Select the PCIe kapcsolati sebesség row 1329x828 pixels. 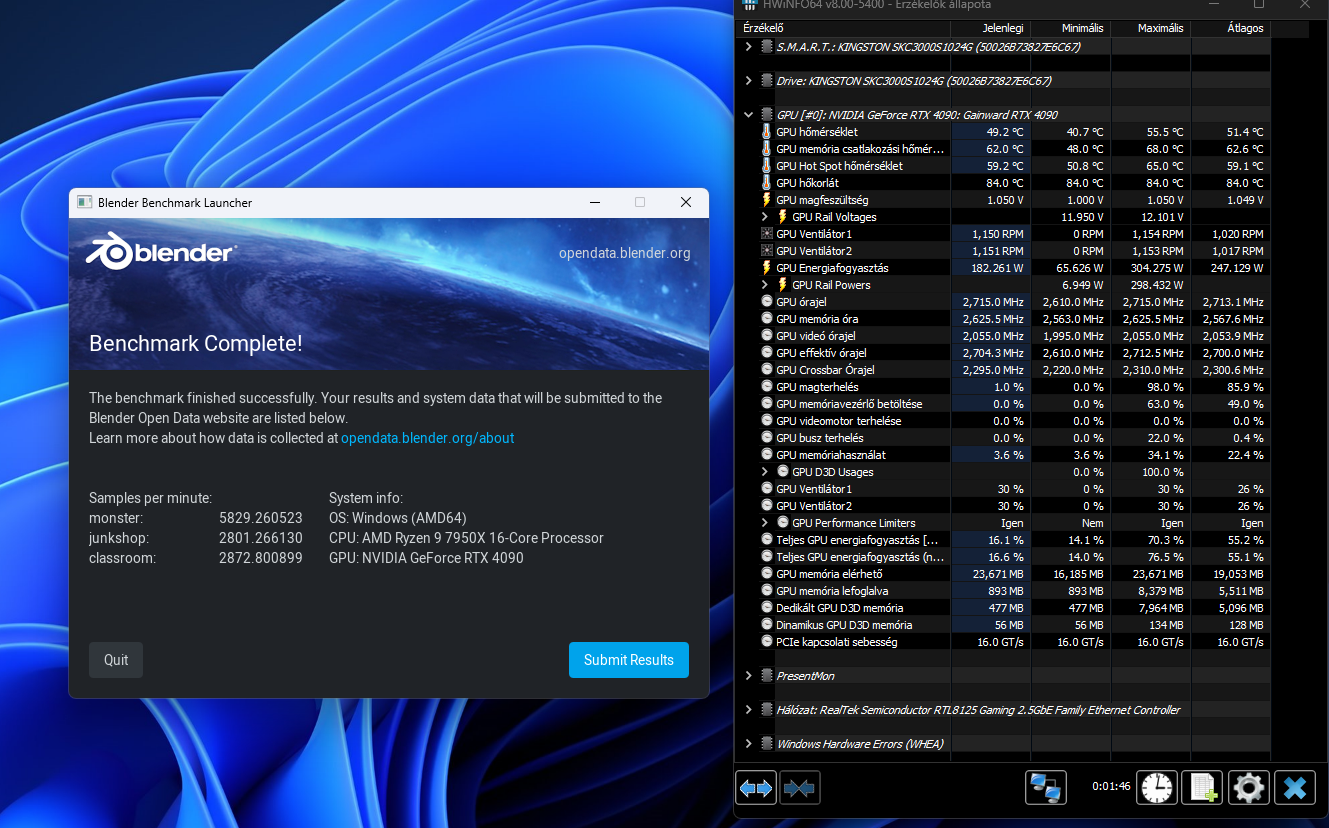pyautogui.click(x=1004, y=642)
